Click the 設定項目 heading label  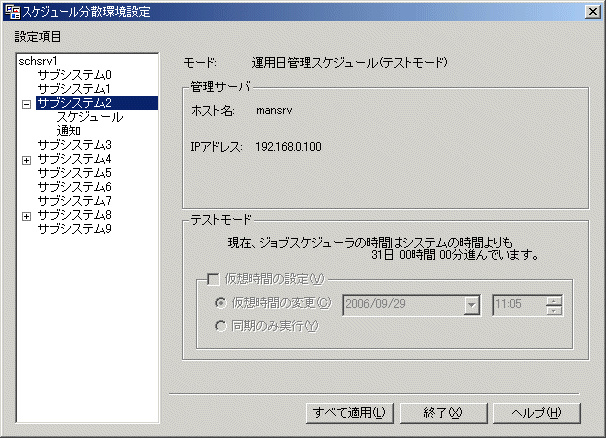click(37, 37)
